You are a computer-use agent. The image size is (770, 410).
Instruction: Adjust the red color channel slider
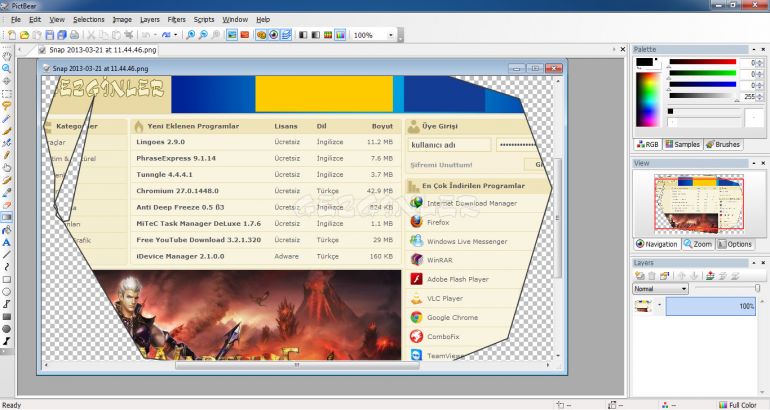pos(702,62)
